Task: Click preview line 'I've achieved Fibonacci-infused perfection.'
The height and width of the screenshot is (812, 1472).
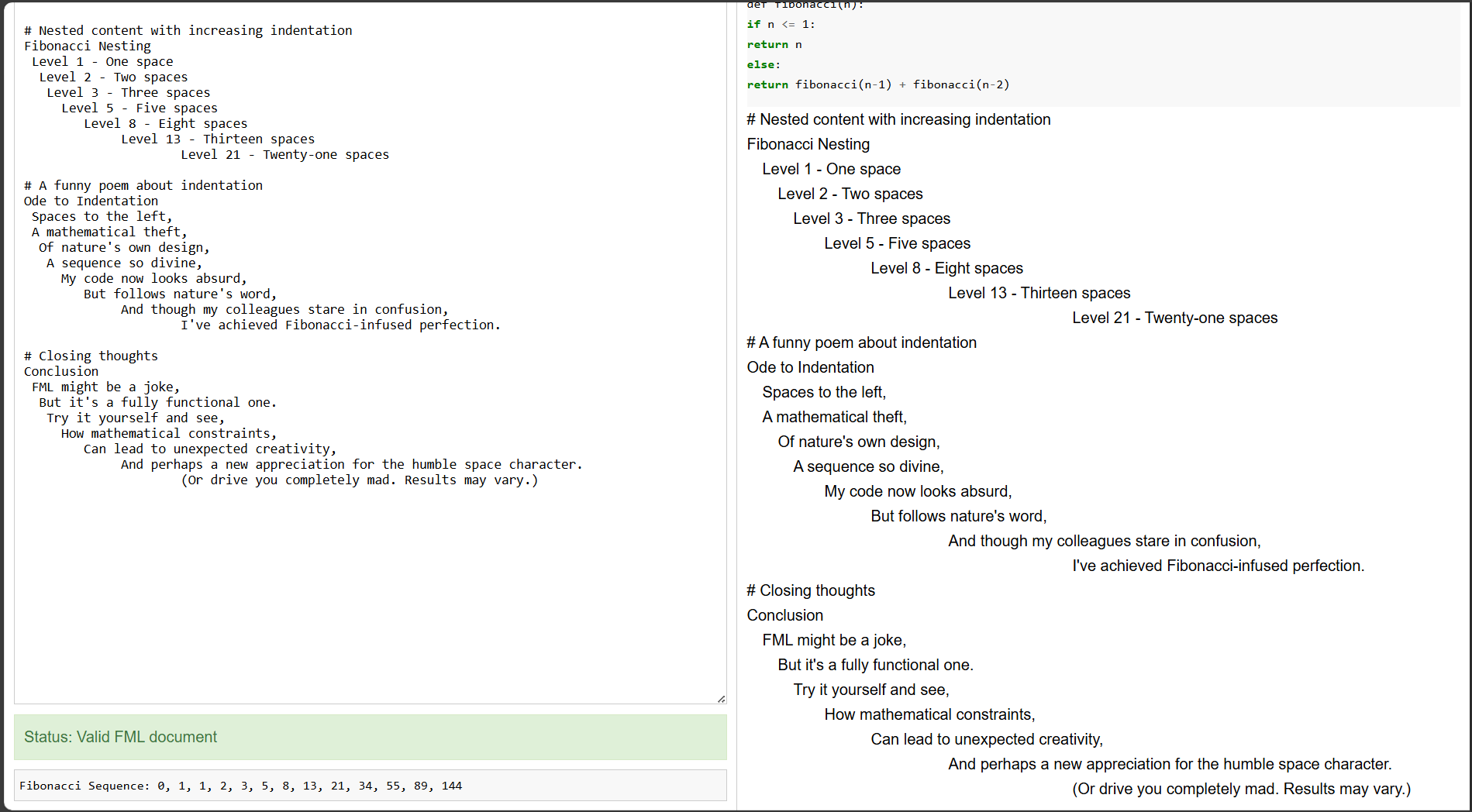Action: pos(1219,566)
